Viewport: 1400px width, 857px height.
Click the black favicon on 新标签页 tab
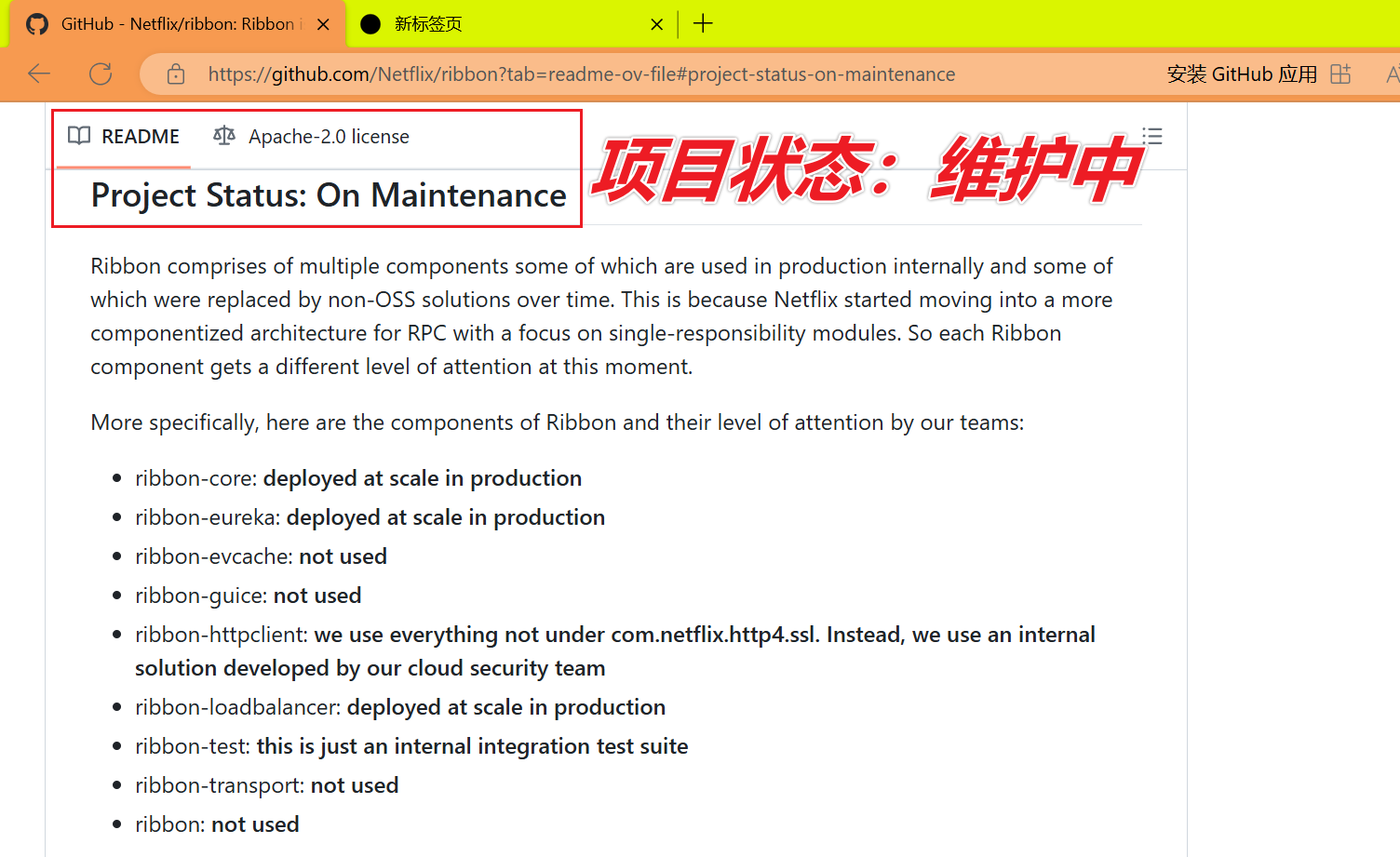click(x=370, y=24)
